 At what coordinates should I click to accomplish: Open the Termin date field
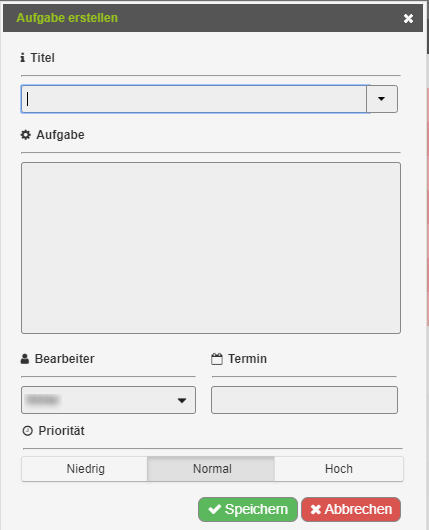304,400
